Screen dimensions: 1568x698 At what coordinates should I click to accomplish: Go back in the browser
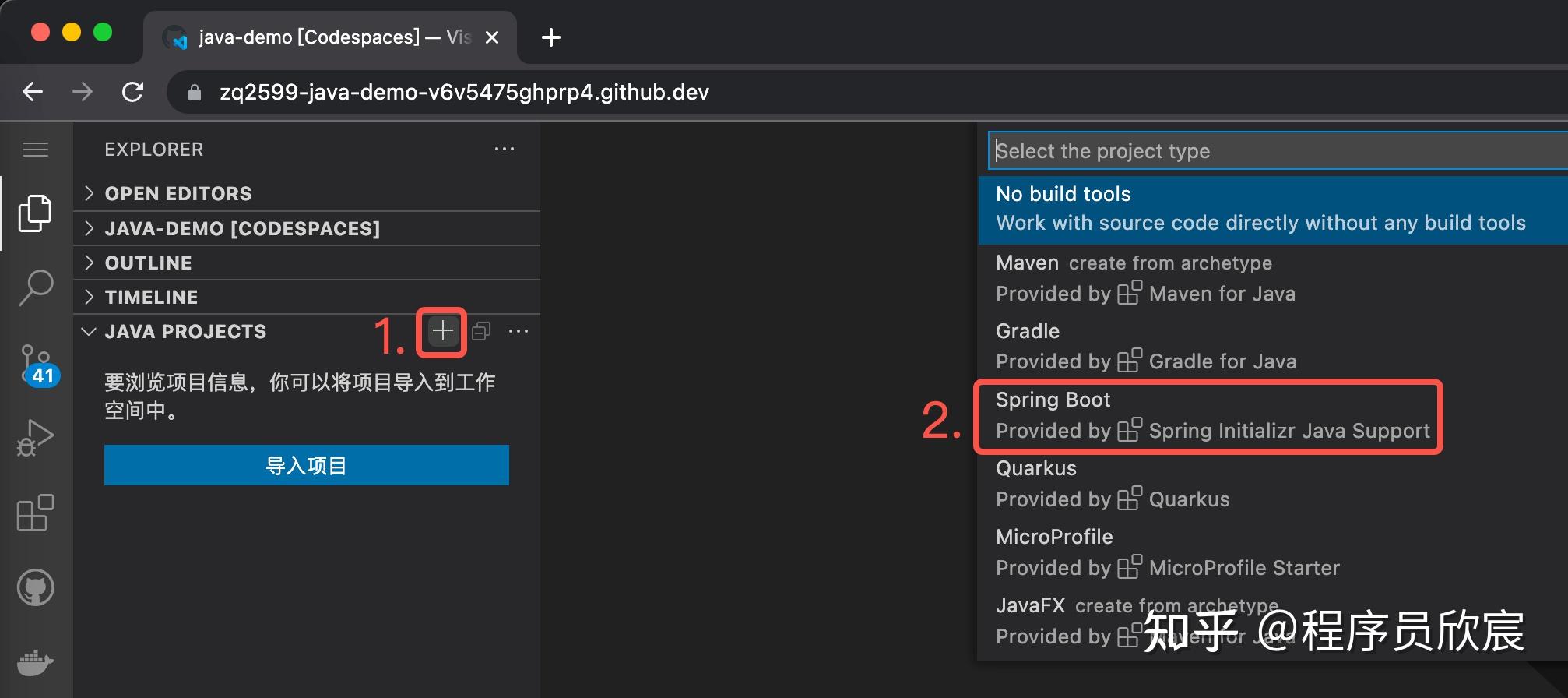pos(33,92)
